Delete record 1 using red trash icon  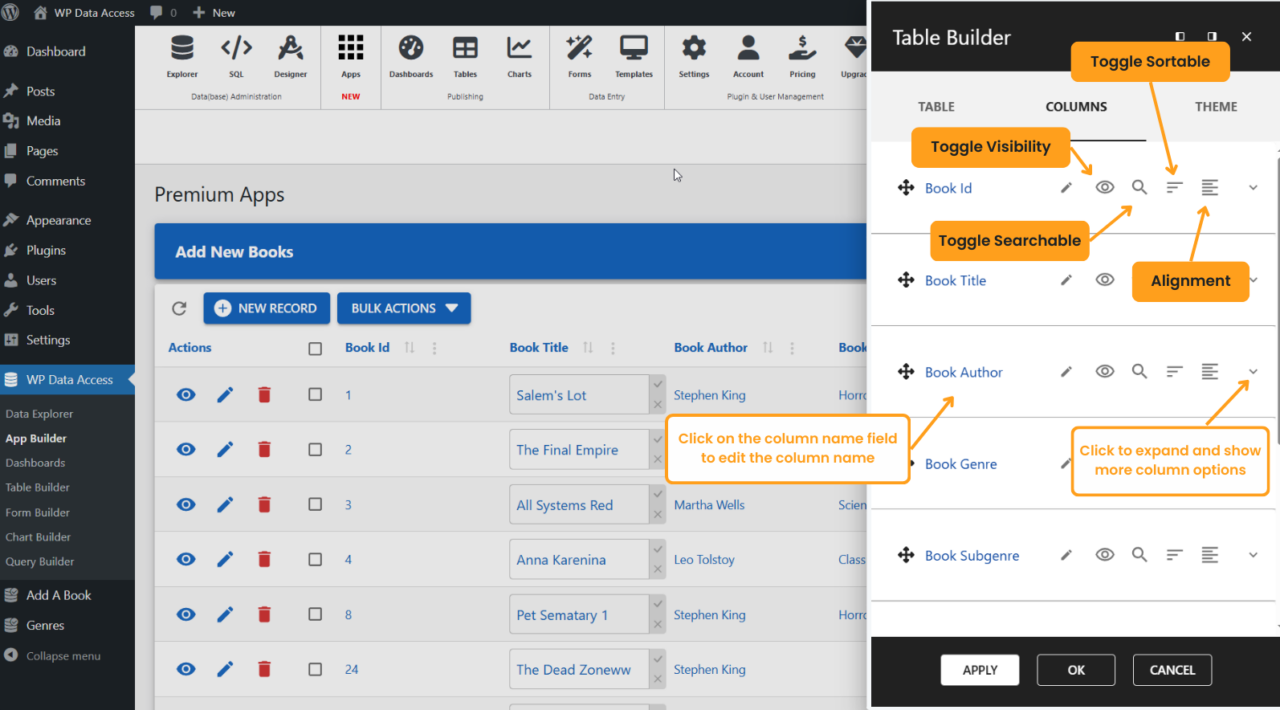pyautogui.click(x=264, y=395)
